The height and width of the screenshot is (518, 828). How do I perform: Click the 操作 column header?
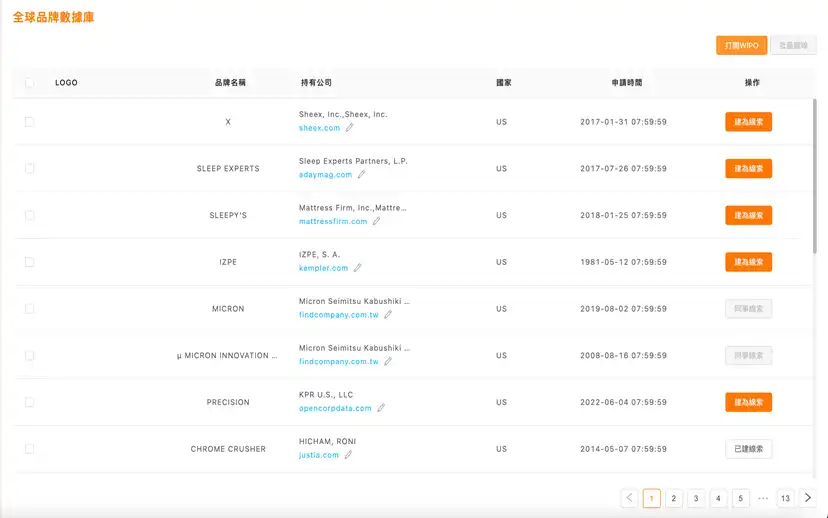click(x=752, y=82)
